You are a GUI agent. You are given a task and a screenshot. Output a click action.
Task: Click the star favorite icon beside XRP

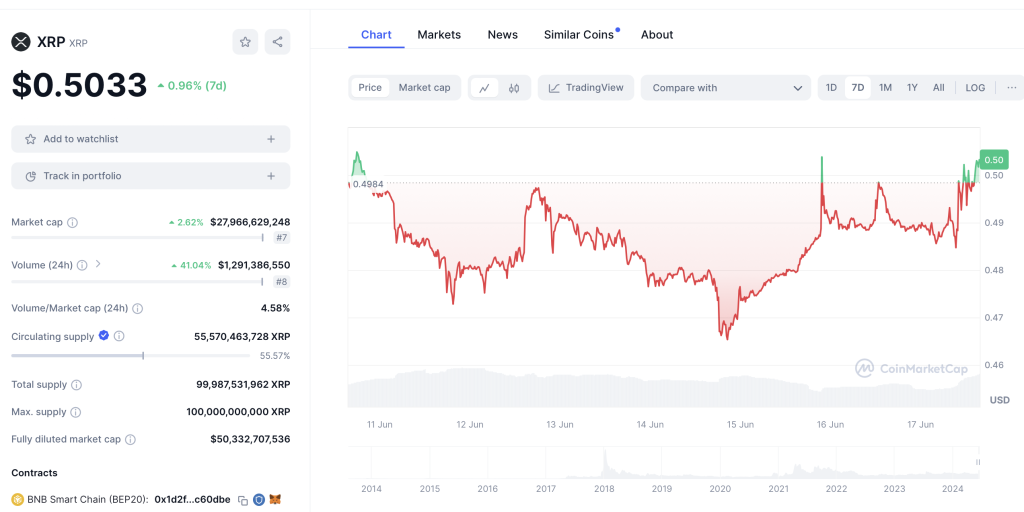245,42
